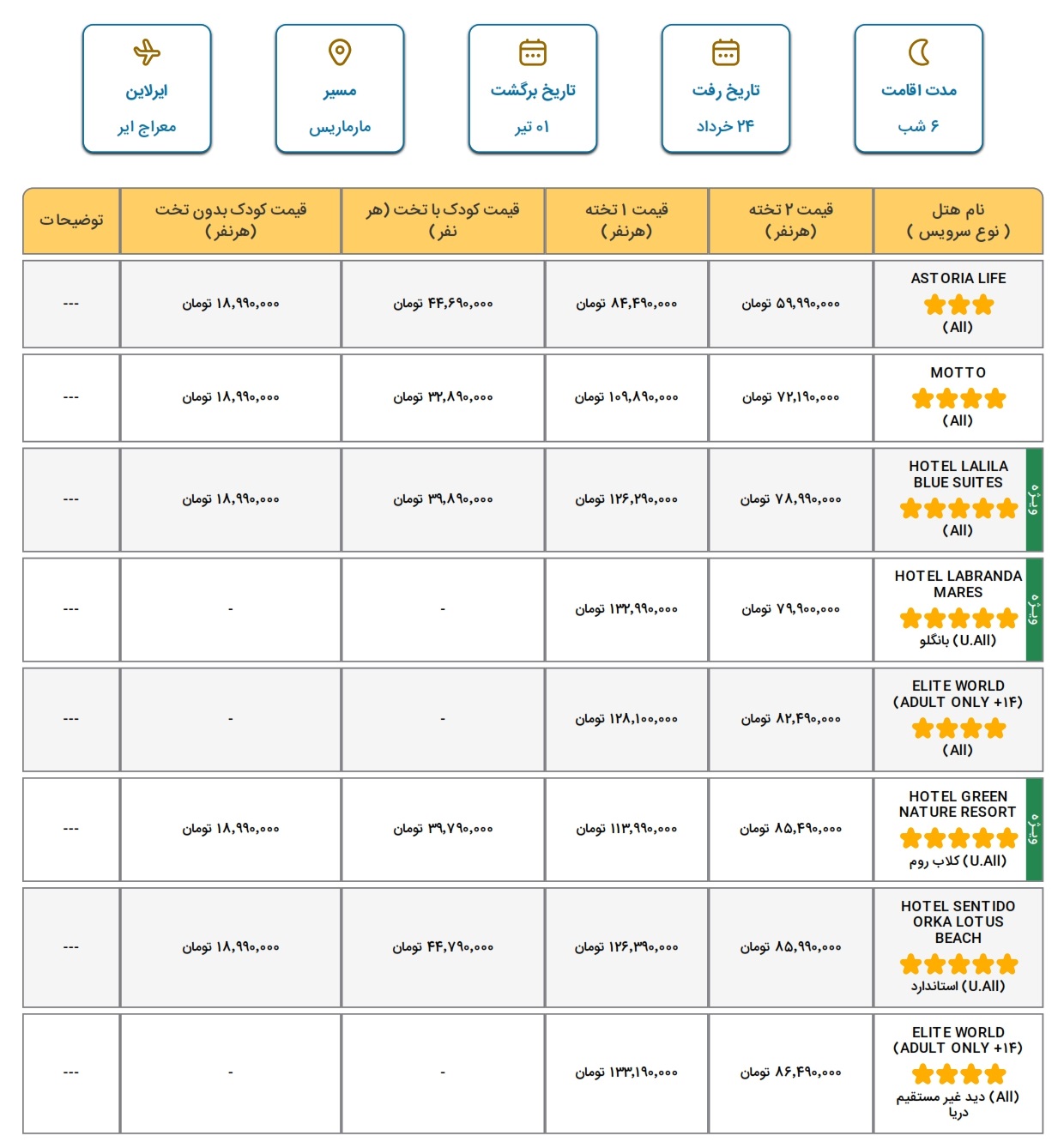Viewport: 1064px width, 1148px height.
Task: Click the four stars under MOTTO hotel
Action: (x=958, y=398)
